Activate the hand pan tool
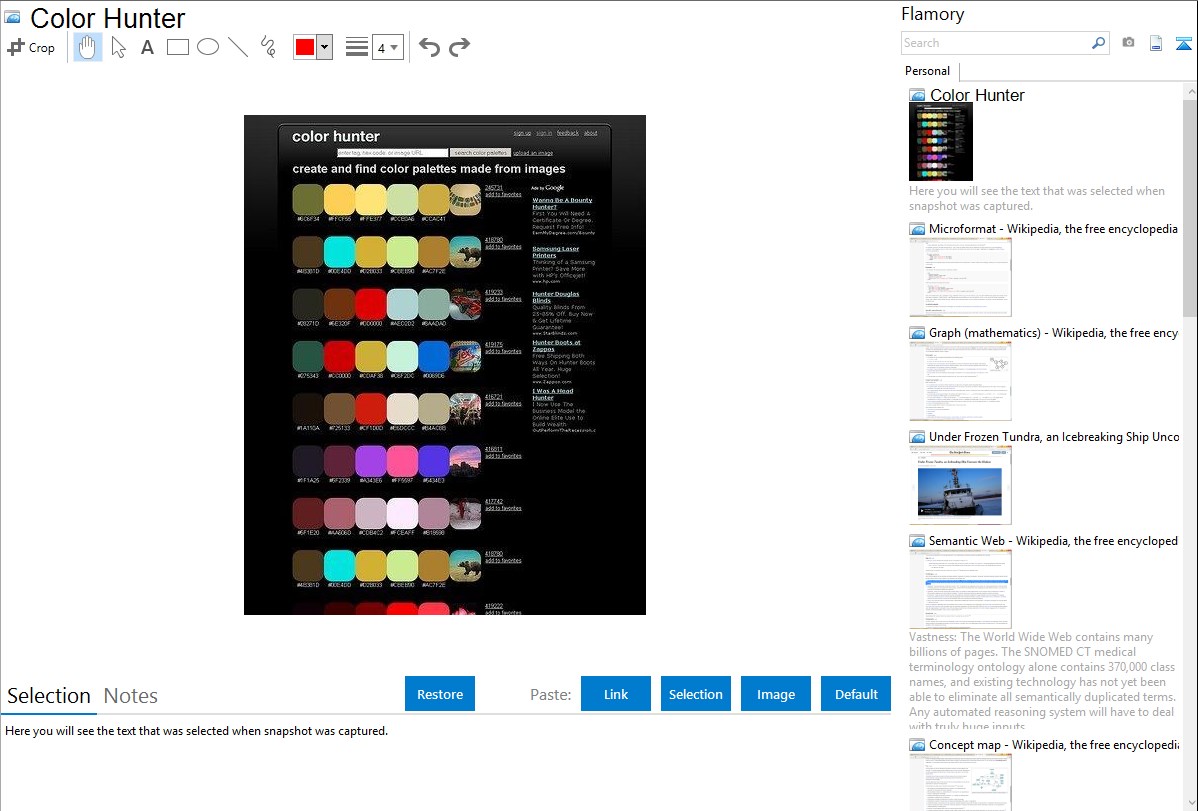Viewport: 1198px width, 811px height. pyautogui.click(x=88, y=47)
